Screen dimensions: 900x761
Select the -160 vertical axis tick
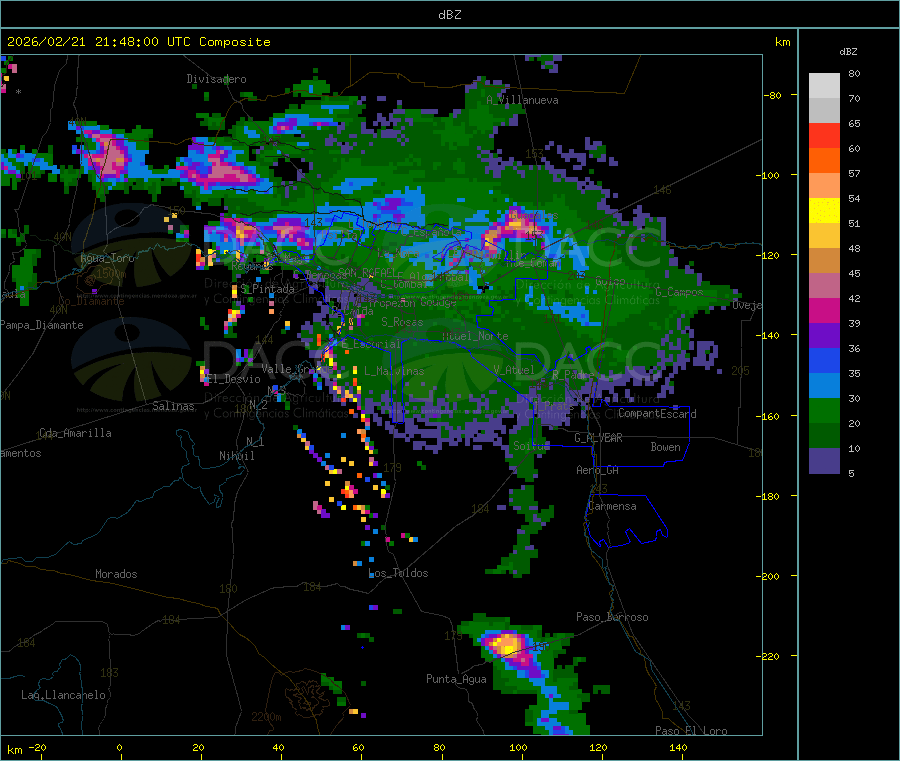click(x=770, y=416)
